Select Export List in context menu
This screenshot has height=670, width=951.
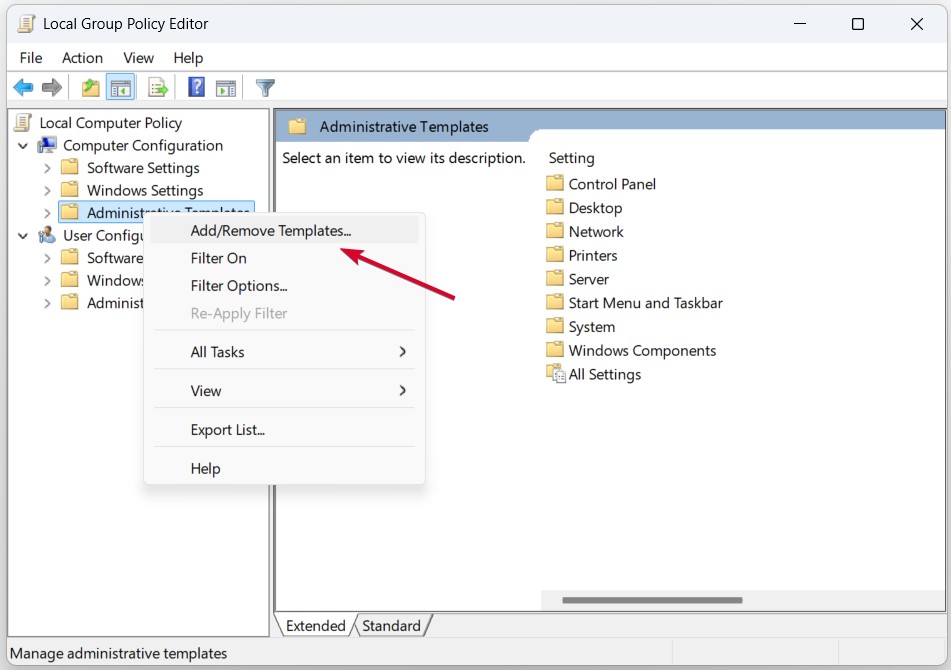pyautogui.click(x=284, y=429)
